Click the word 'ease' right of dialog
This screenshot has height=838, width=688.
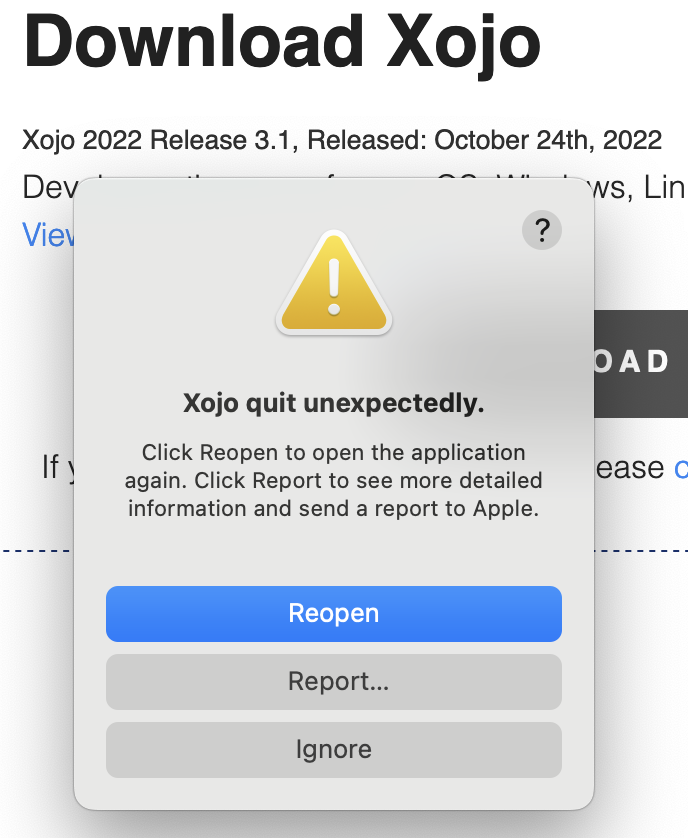pos(629,468)
